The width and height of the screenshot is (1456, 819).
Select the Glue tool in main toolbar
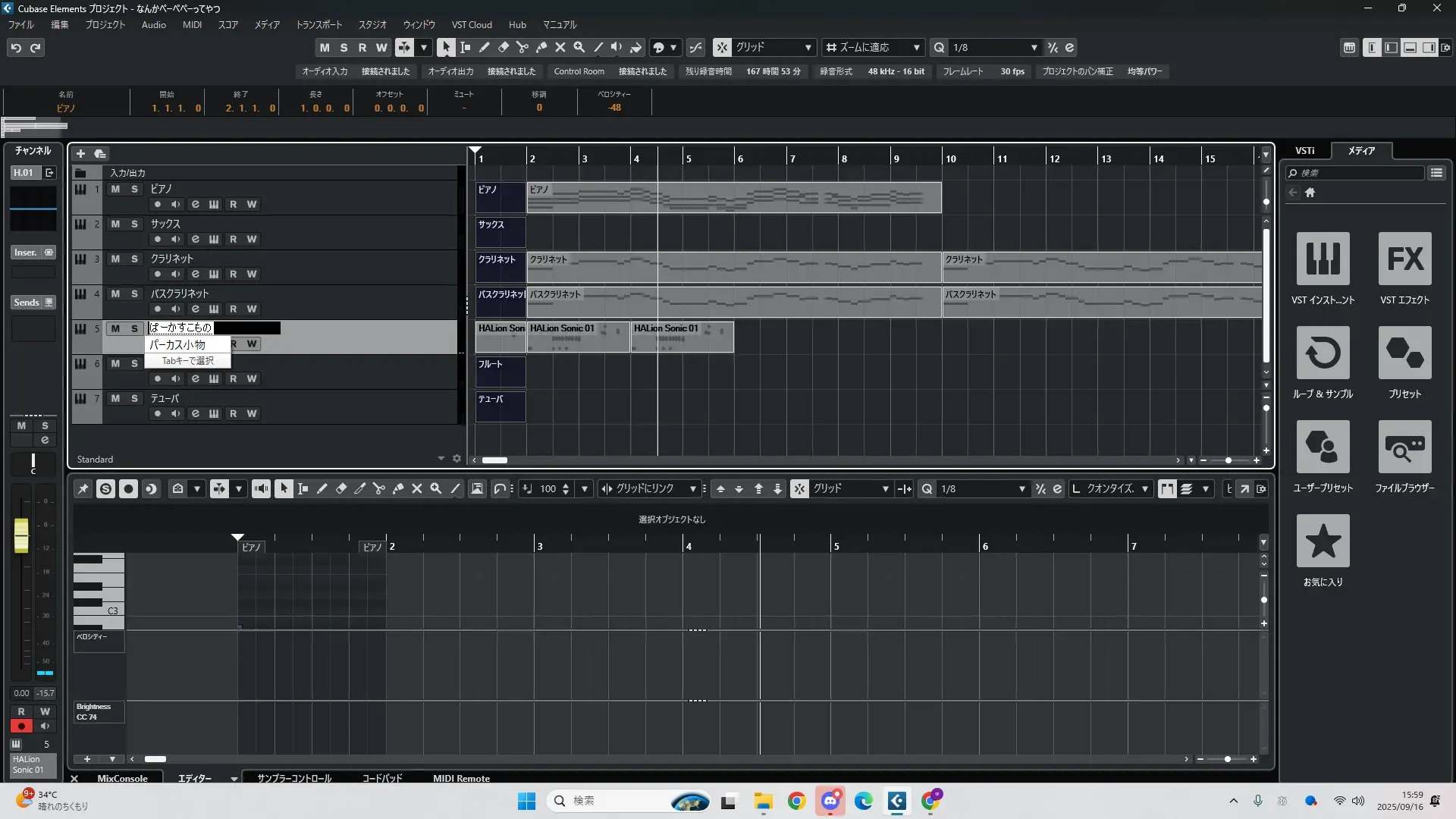pos(541,47)
